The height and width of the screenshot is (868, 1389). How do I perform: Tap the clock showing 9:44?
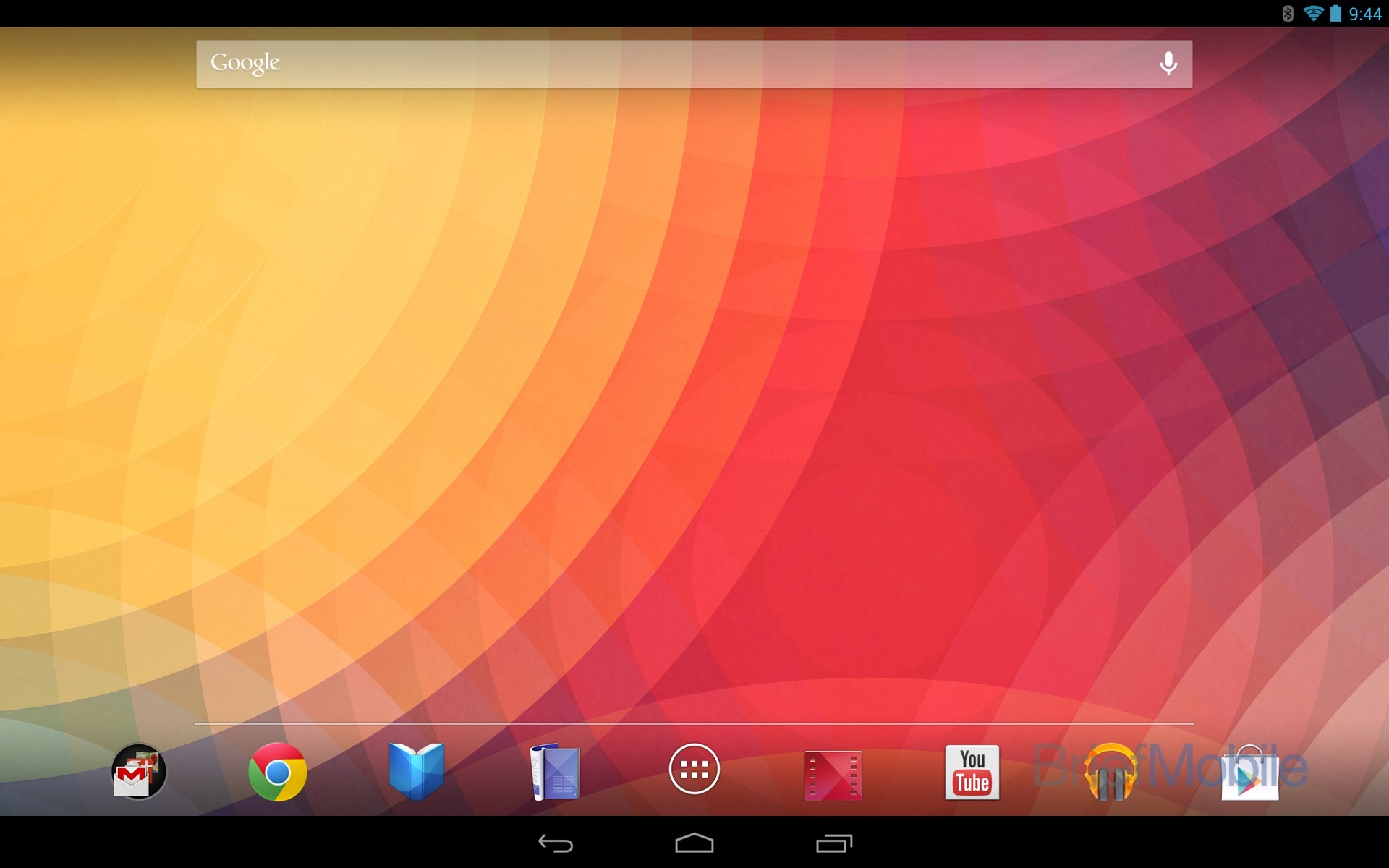coord(1366,12)
